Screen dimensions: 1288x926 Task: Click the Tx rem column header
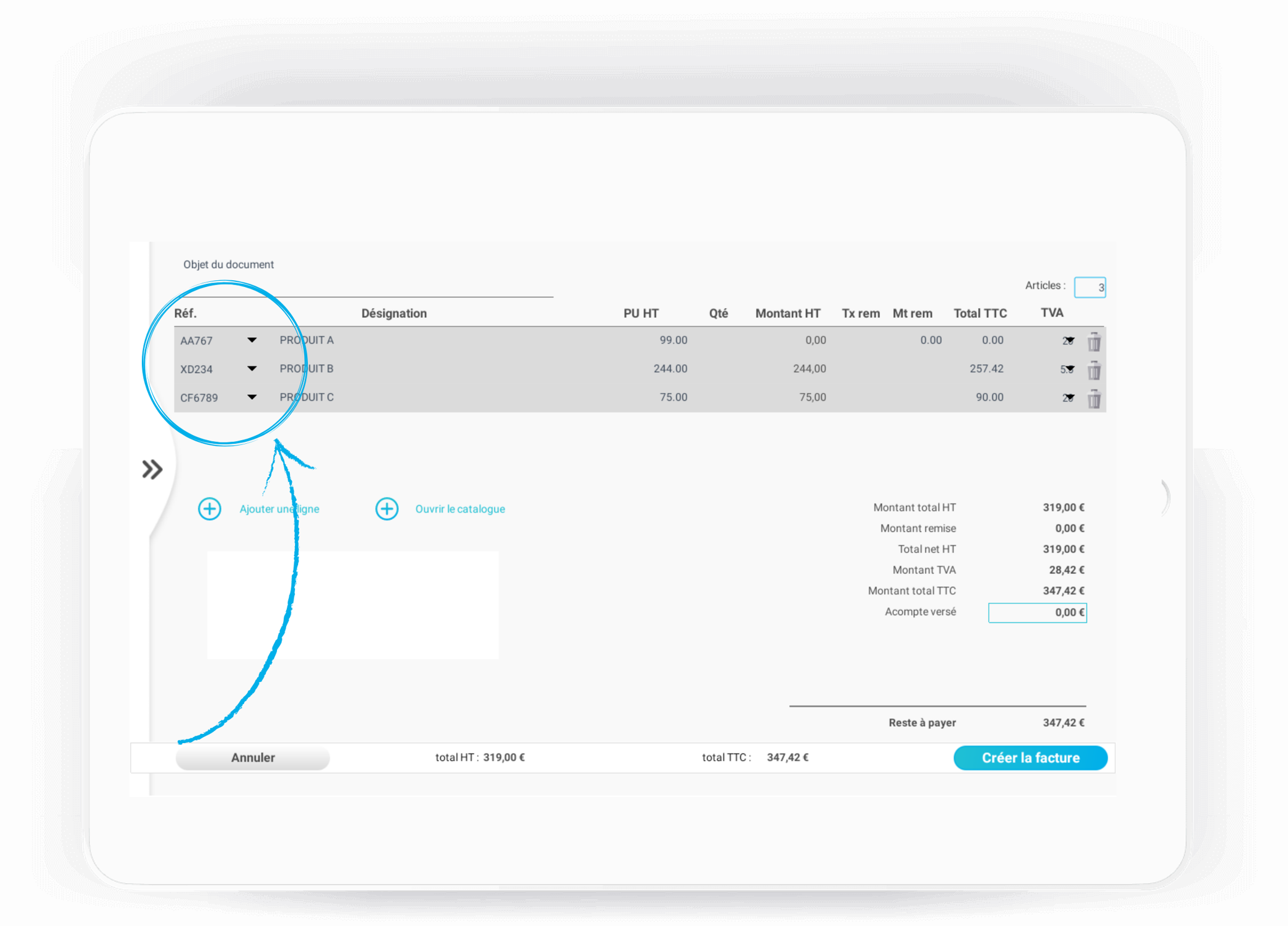tap(861, 314)
